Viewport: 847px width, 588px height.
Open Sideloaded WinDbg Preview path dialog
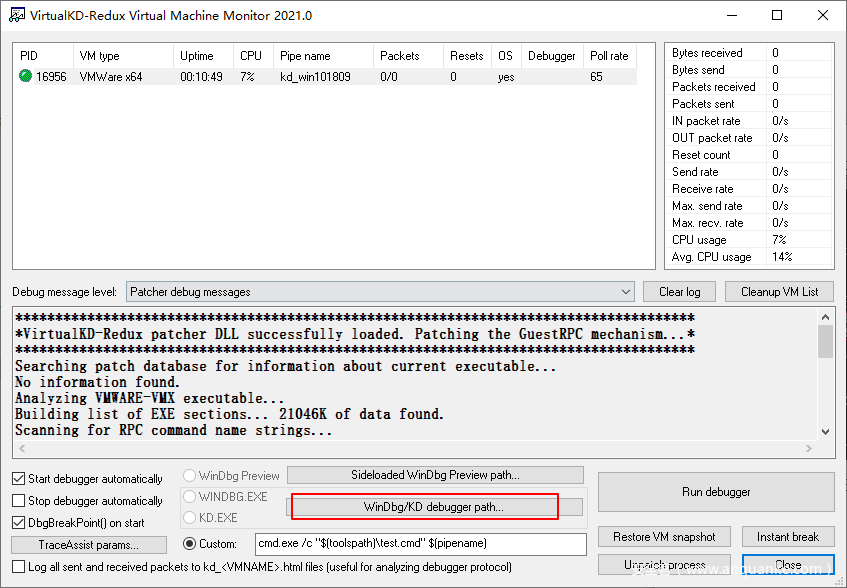[x=435, y=475]
